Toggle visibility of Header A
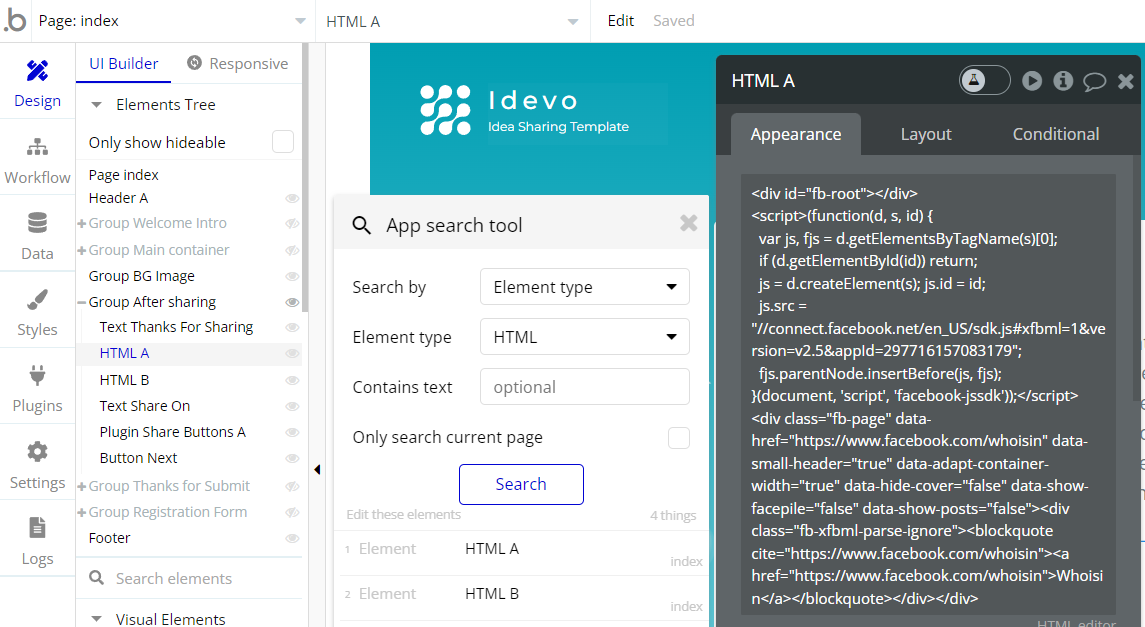The height and width of the screenshot is (627, 1145). tap(292, 199)
